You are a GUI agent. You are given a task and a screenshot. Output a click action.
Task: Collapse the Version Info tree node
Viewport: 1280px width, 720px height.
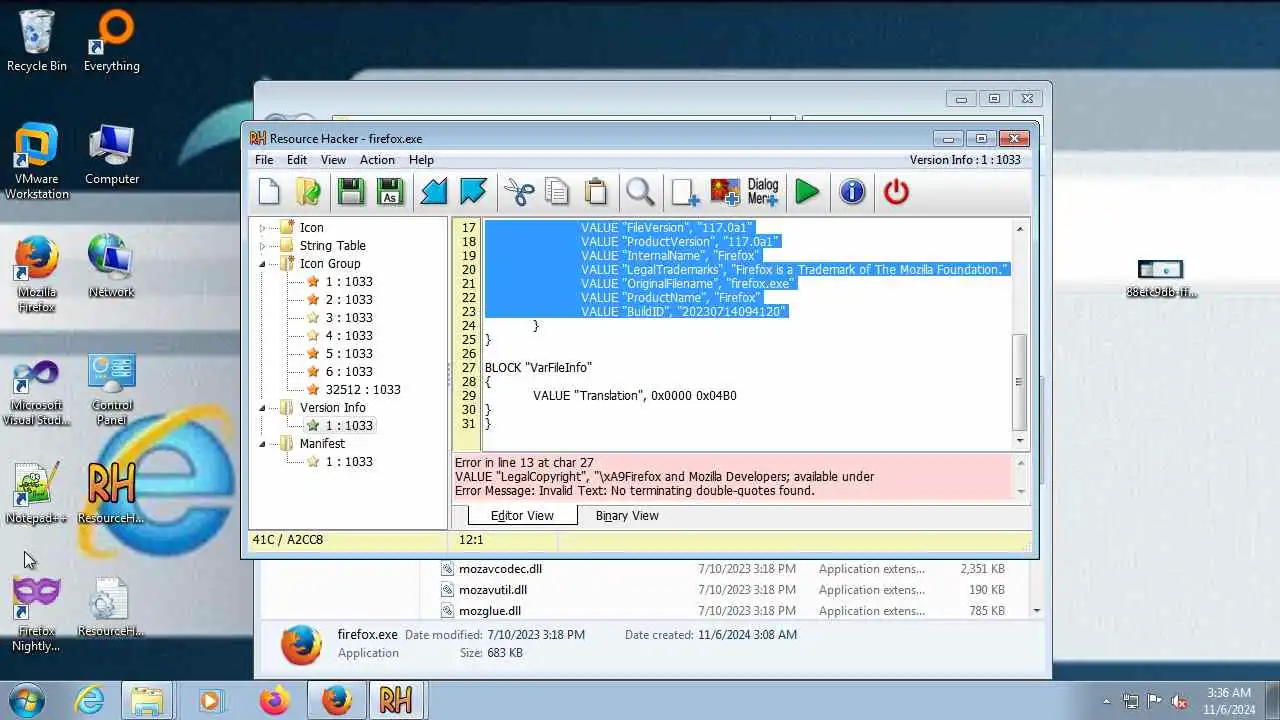pos(263,408)
